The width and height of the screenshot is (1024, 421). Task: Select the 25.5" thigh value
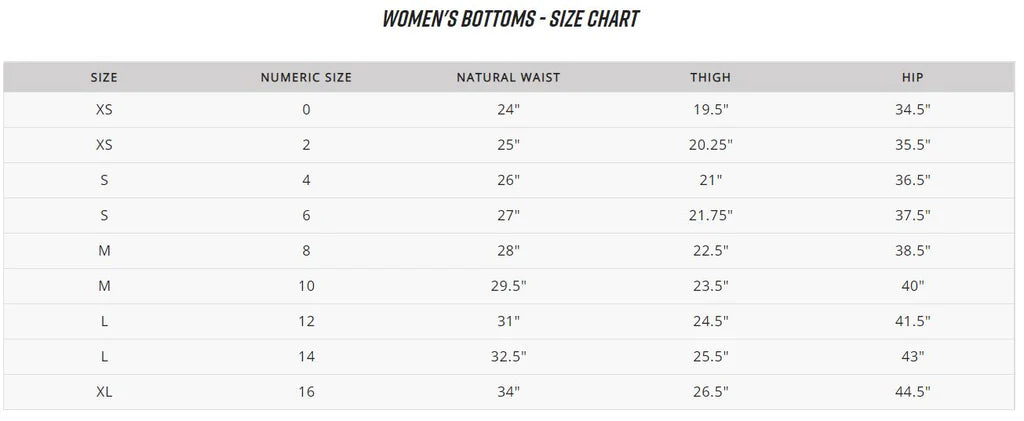click(711, 357)
